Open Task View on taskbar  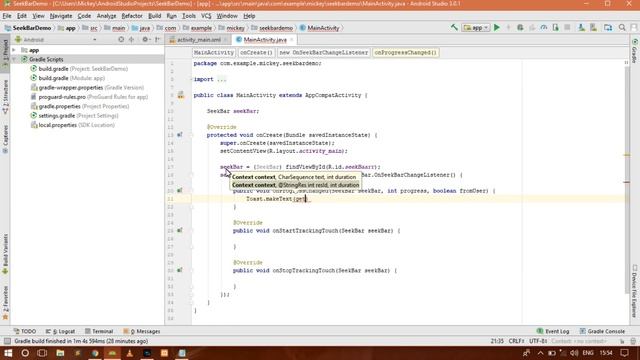click(42, 353)
